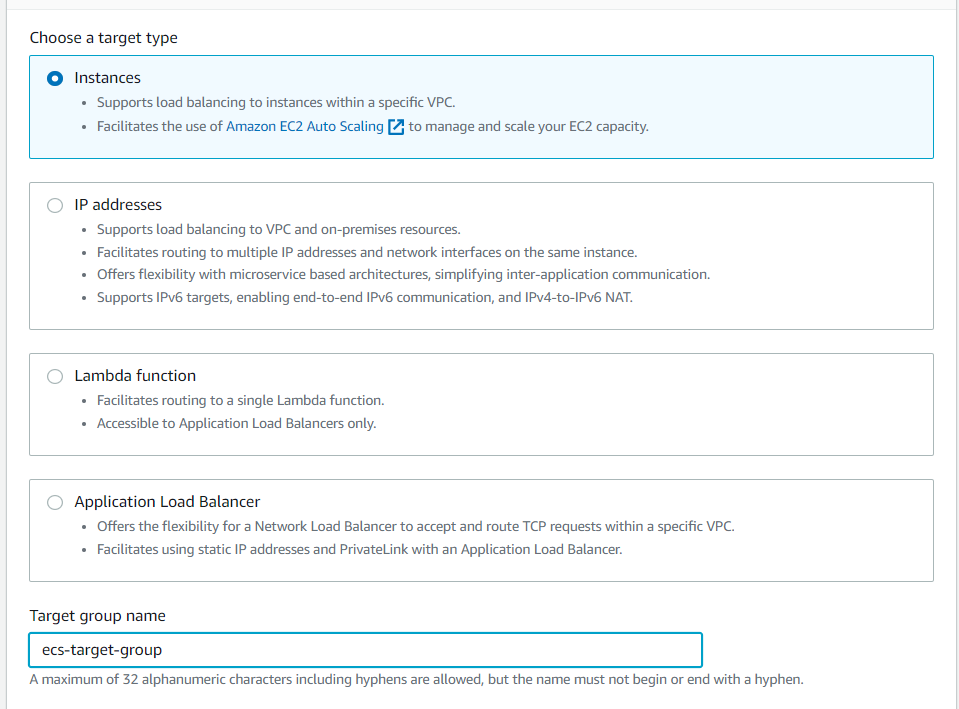
Task: Click the IP addresses option title
Action: pos(118,205)
